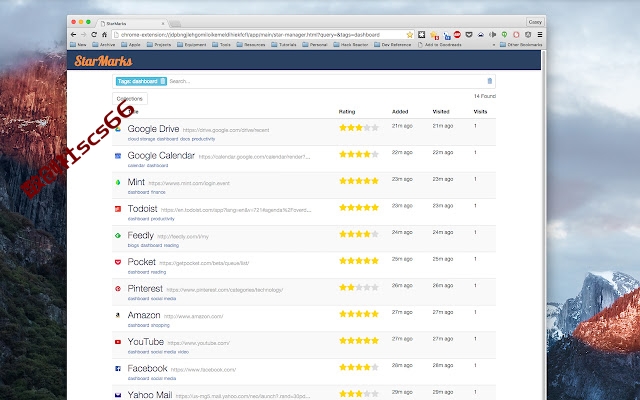Reload the page with the refresh icon
The height and width of the screenshot is (400, 640).
tap(94, 35)
